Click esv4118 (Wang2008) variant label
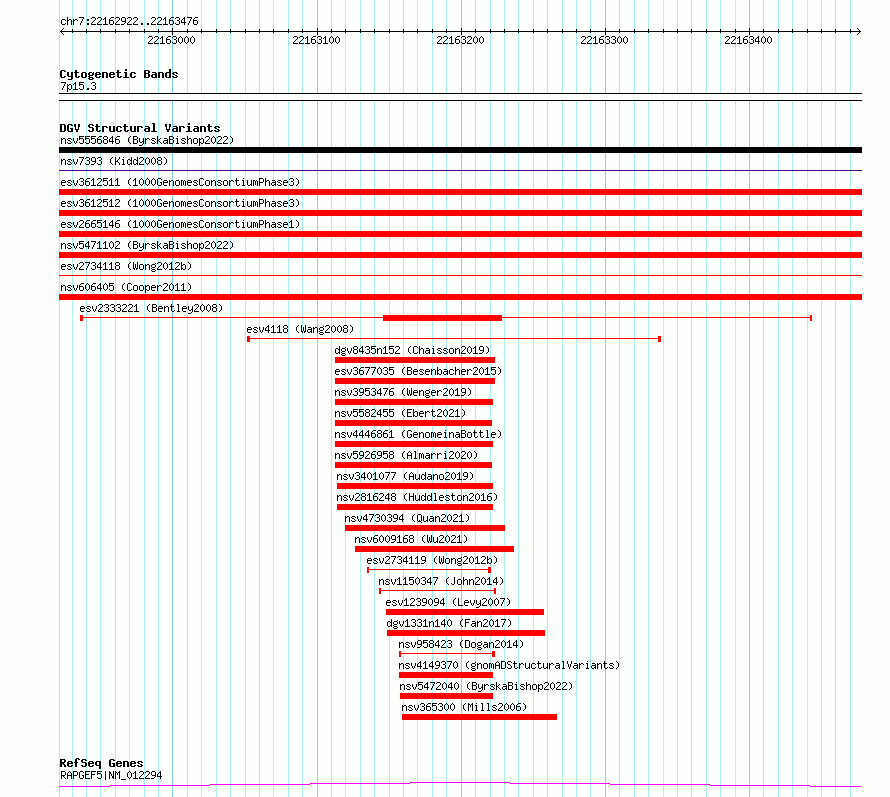The width and height of the screenshot is (890, 797). pos(300,329)
